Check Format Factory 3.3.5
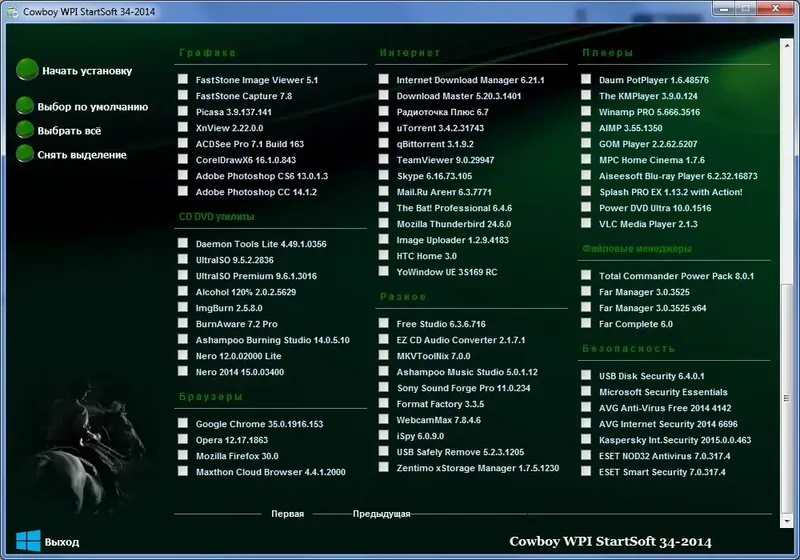Image resolution: width=800 pixels, height=560 pixels. (x=384, y=403)
